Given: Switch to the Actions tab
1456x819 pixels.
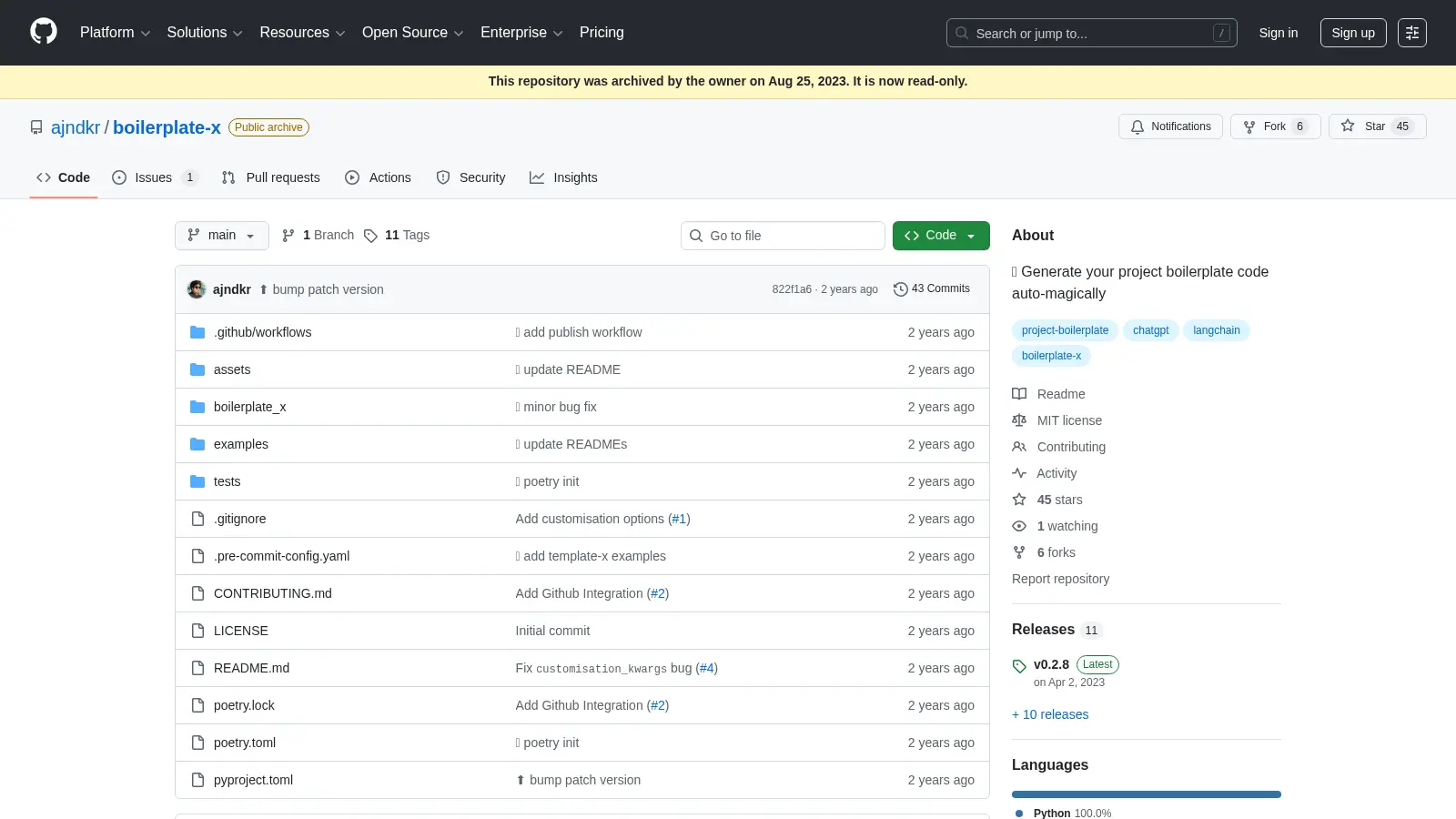Looking at the screenshot, I should [378, 177].
